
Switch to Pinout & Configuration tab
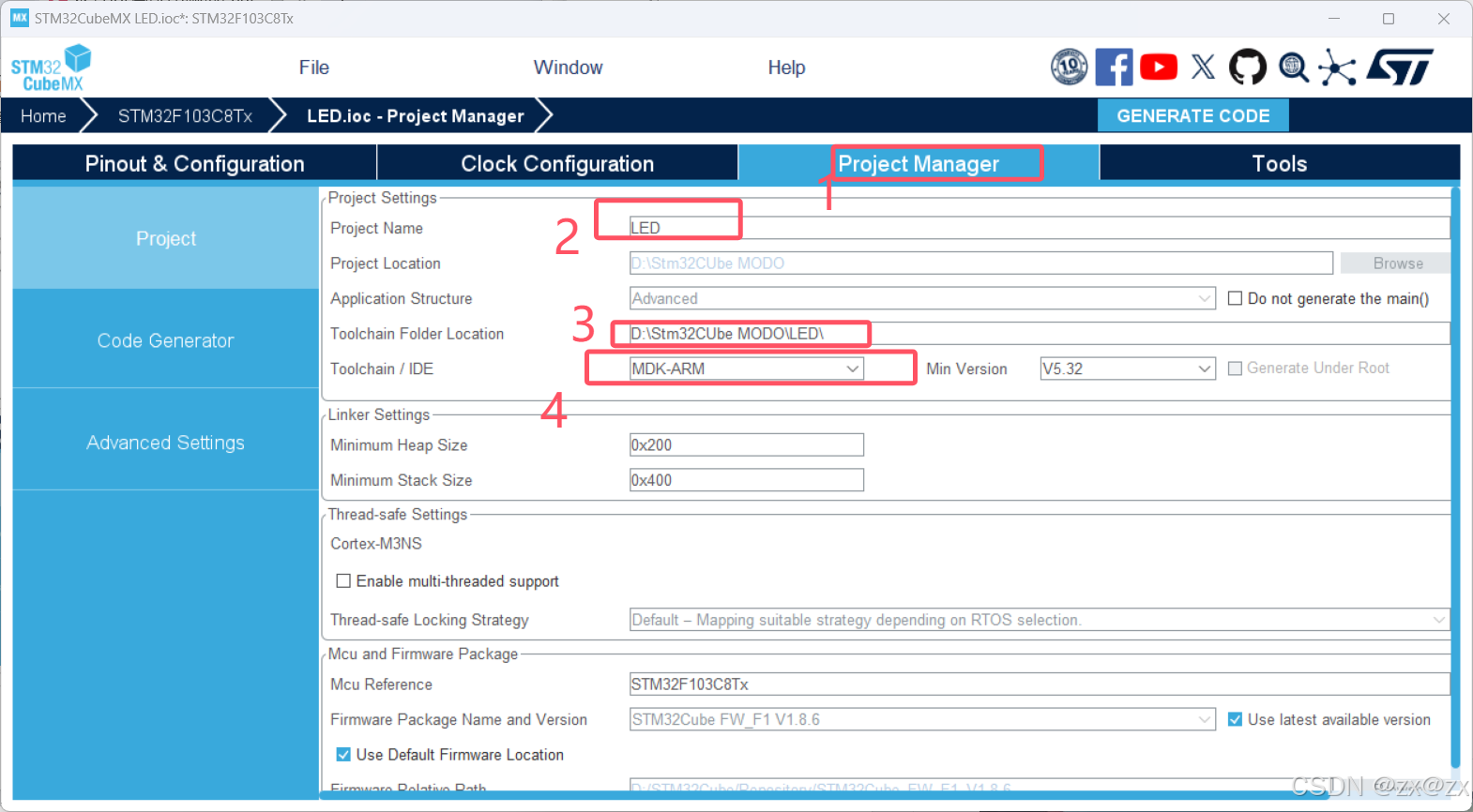coord(194,163)
